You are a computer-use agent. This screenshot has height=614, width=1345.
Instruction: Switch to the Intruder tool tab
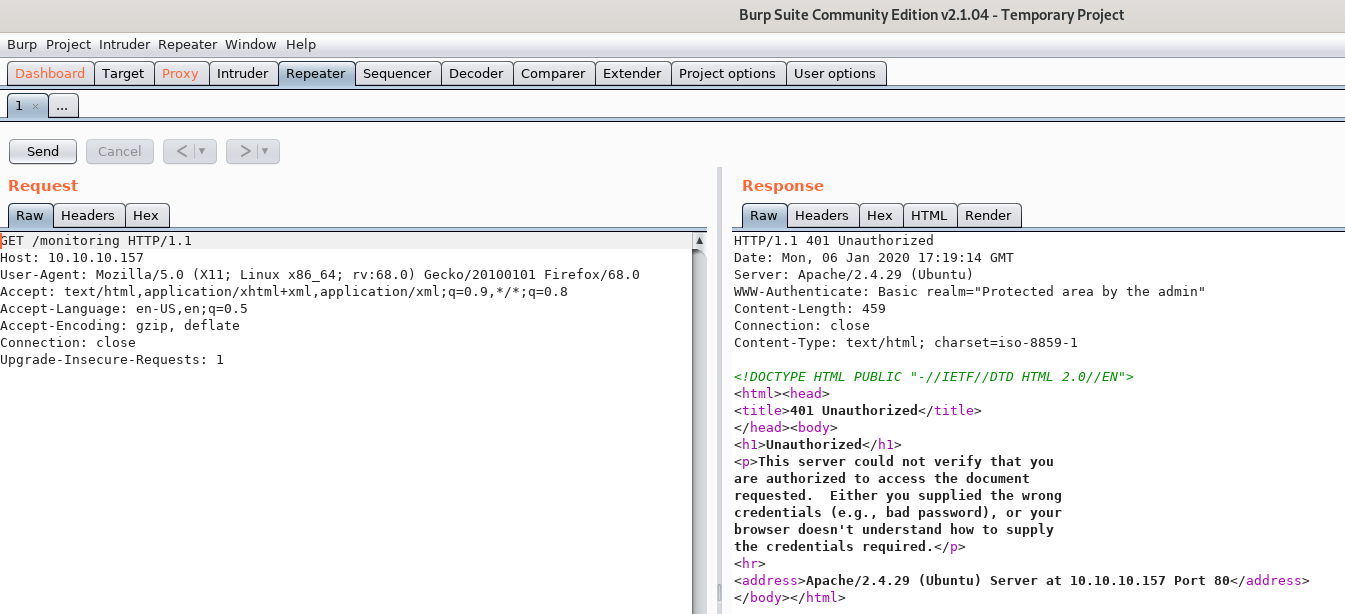[243, 73]
